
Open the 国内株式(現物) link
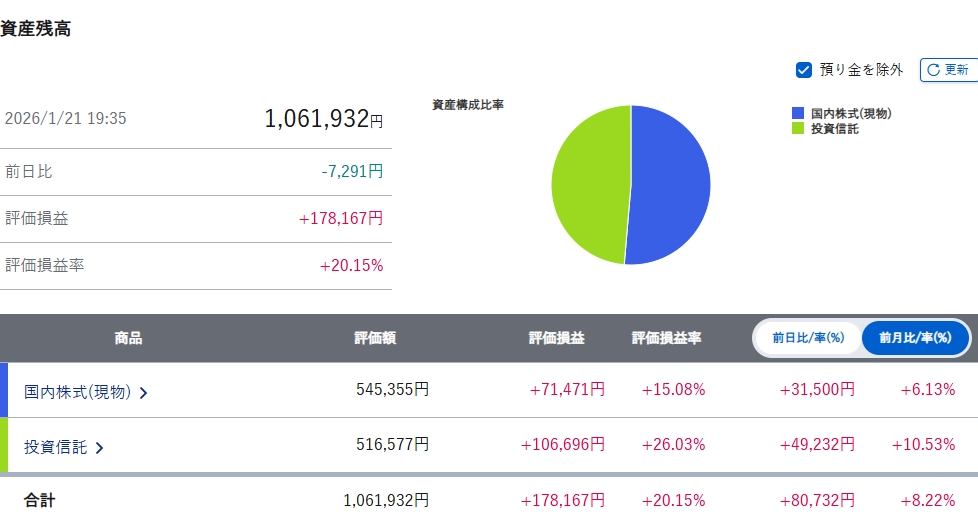(78, 392)
